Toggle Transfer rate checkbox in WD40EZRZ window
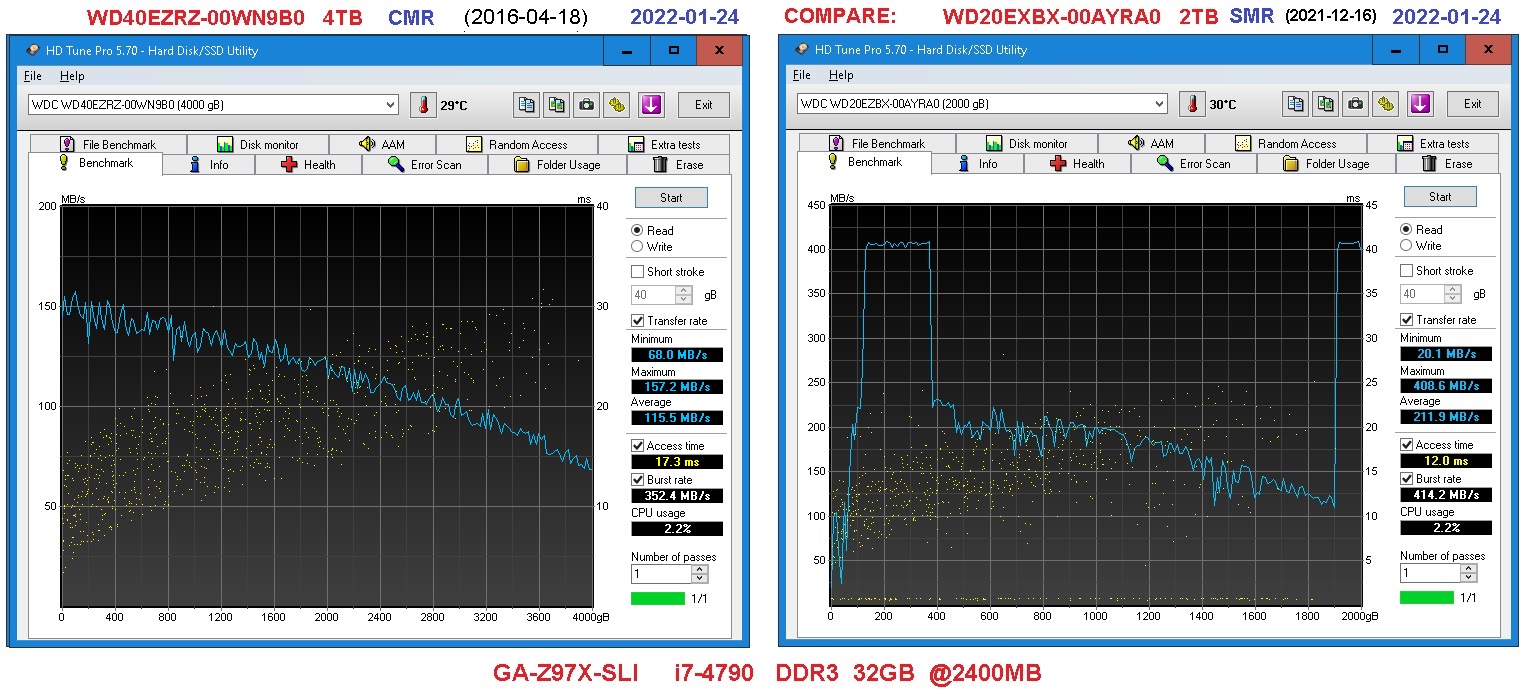Image resolution: width=1526 pixels, height=694 pixels. pos(637,321)
